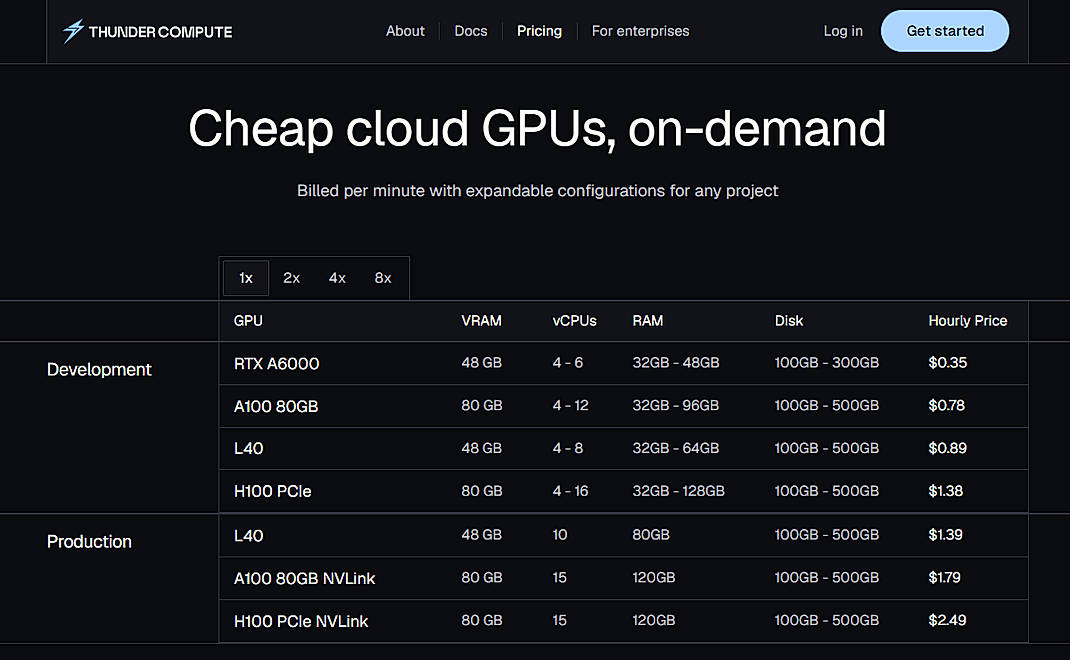Click the RAM column header
Image resolution: width=1070 pixels, height=660 pixels.
click(x=648, y=321)
